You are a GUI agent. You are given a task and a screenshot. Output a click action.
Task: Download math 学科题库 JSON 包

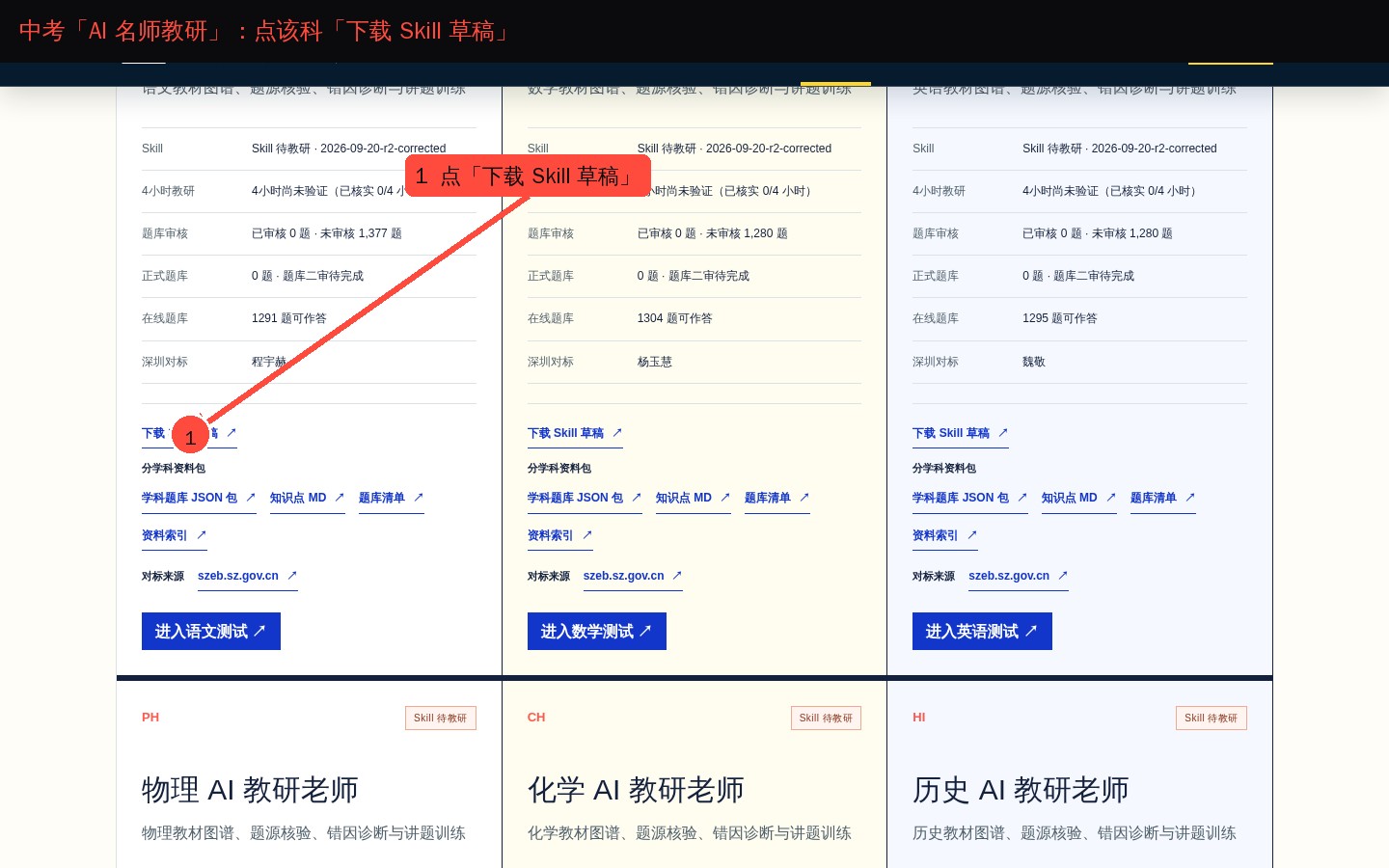[x=585, y=499]
